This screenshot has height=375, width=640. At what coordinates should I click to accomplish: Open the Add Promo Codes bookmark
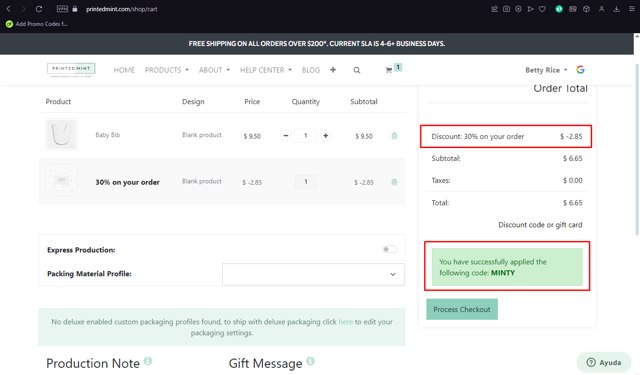[36, 24]
